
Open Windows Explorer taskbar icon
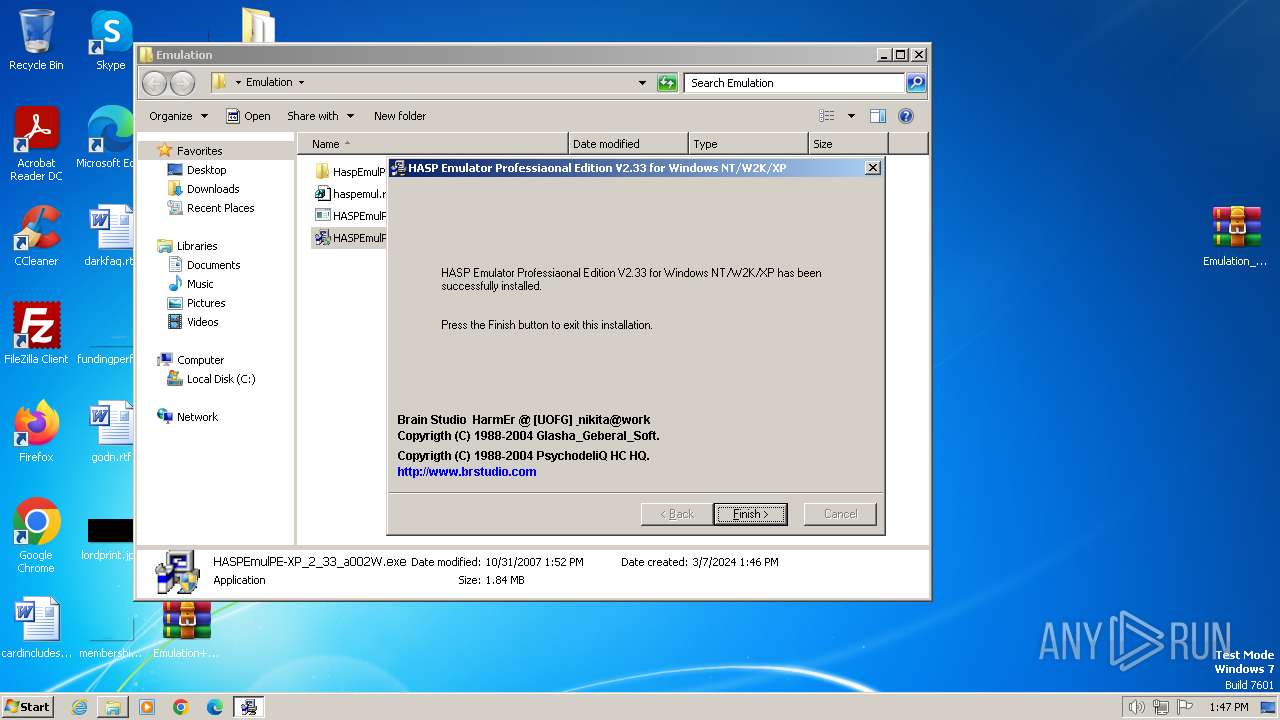113,707
